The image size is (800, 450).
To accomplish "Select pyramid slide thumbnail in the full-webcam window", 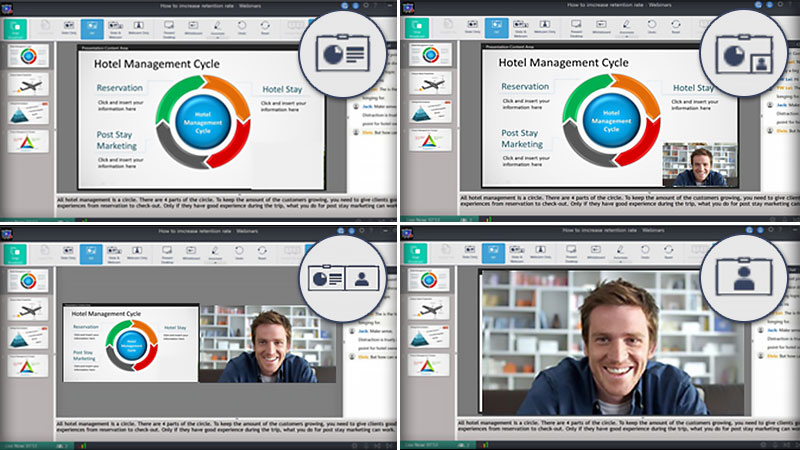I will click(x=429, y=337).
